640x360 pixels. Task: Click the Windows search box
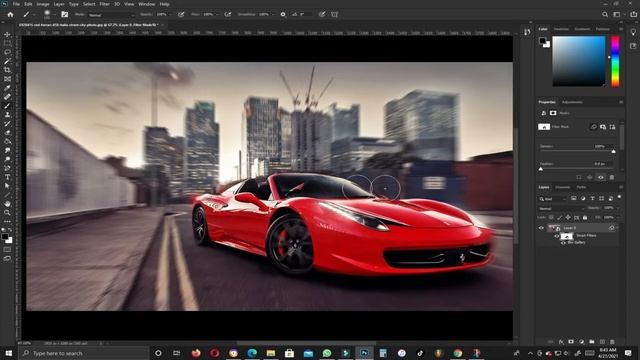(x=84, y=353)
